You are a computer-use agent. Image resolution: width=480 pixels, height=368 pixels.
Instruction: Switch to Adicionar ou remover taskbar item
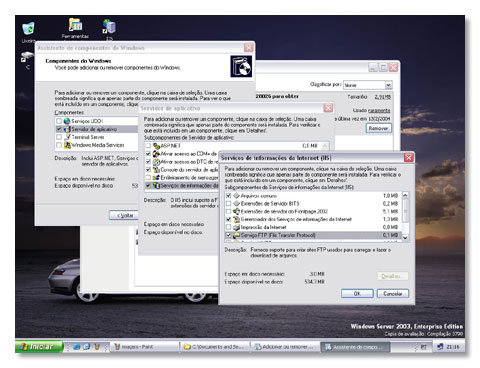(x=285, y=347)
